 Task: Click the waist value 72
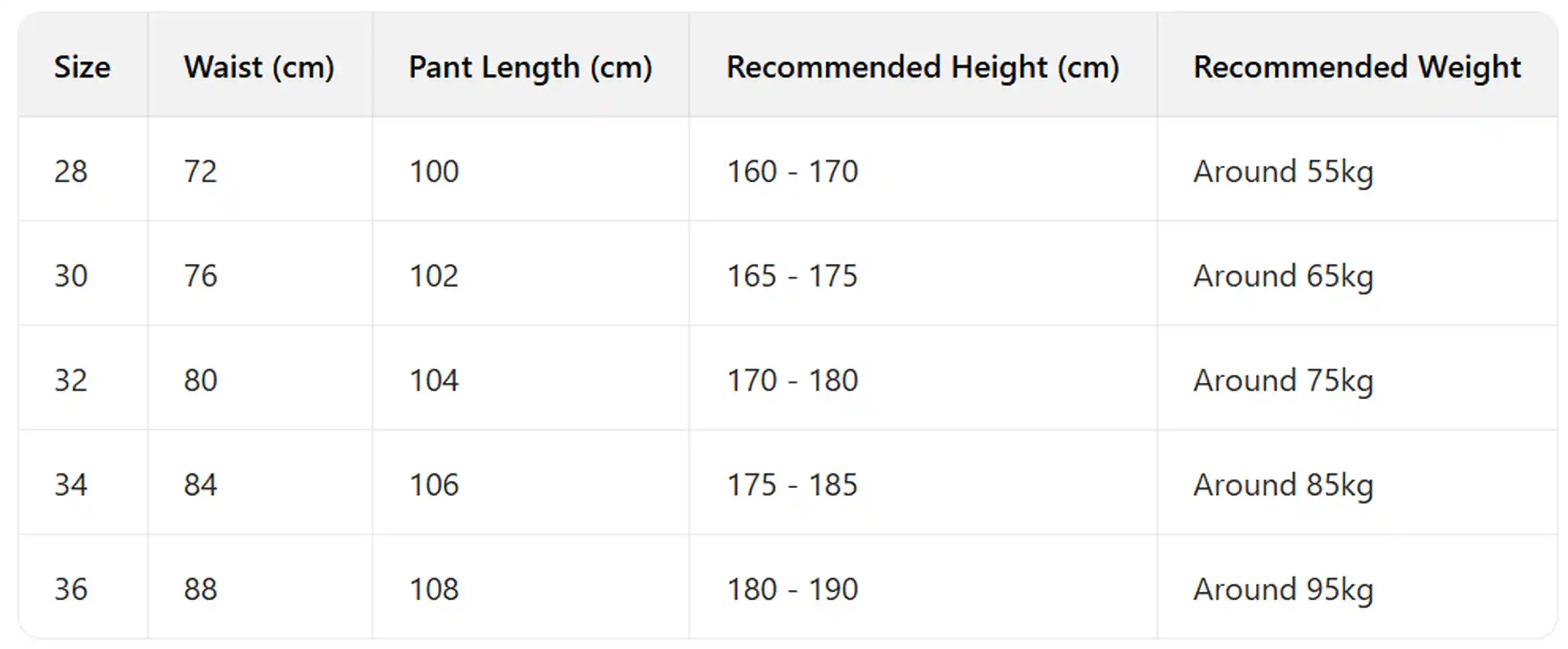click(x=200, y=172)
